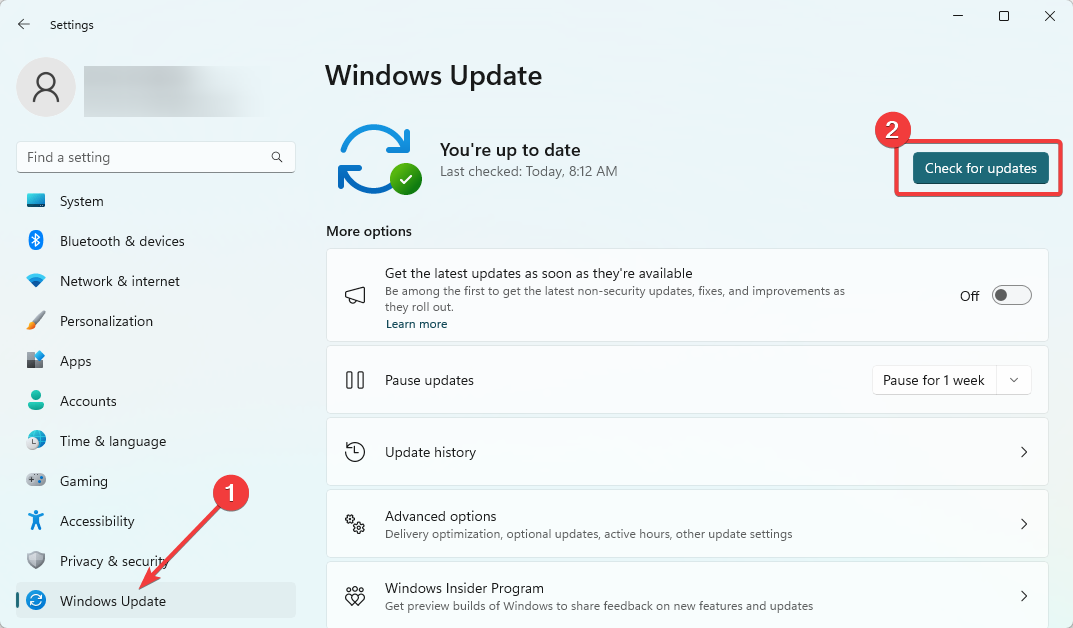Click the 'Last checked: Today, 8:12 AM' text
The image size is (1073, 628).
click(528, 172)
